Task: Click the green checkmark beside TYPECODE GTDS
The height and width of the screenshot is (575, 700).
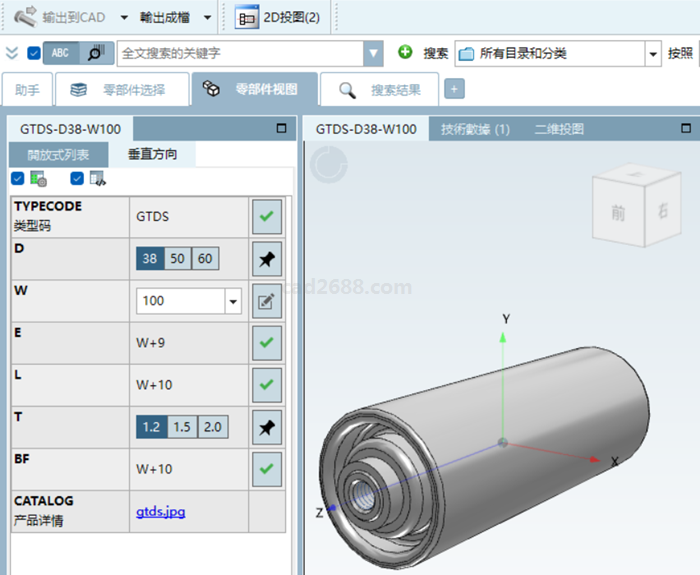Action: tap(267, 216)
